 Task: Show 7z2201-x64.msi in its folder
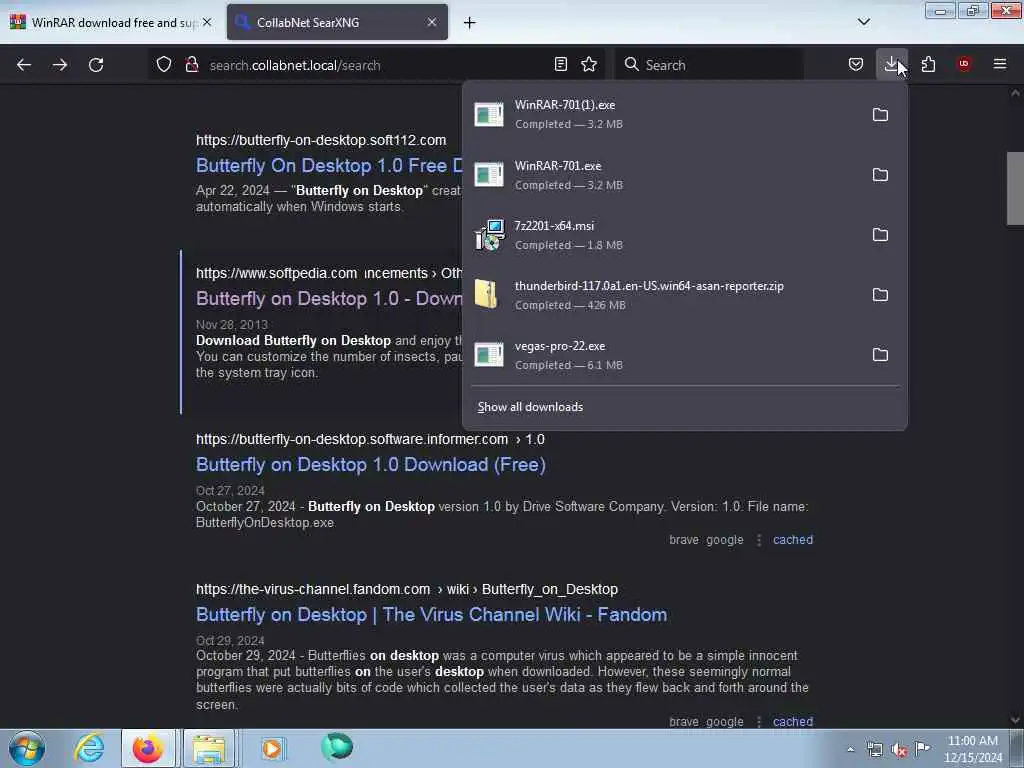pos(880,235)
